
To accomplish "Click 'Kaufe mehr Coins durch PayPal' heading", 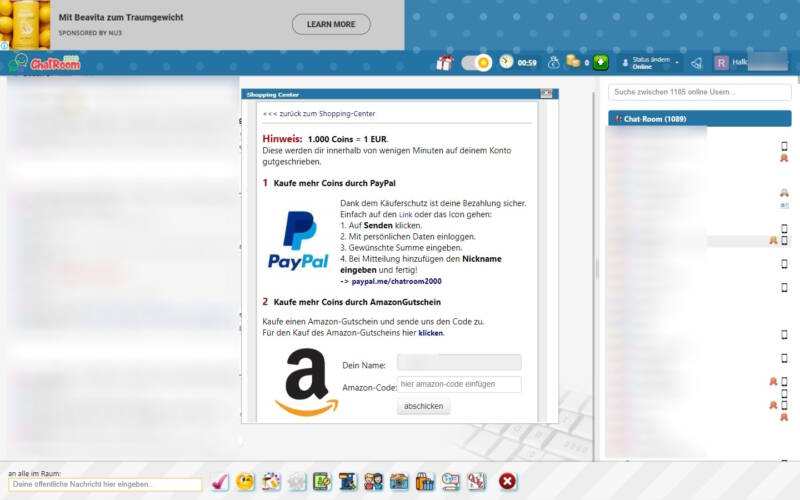I will point(334,183).
